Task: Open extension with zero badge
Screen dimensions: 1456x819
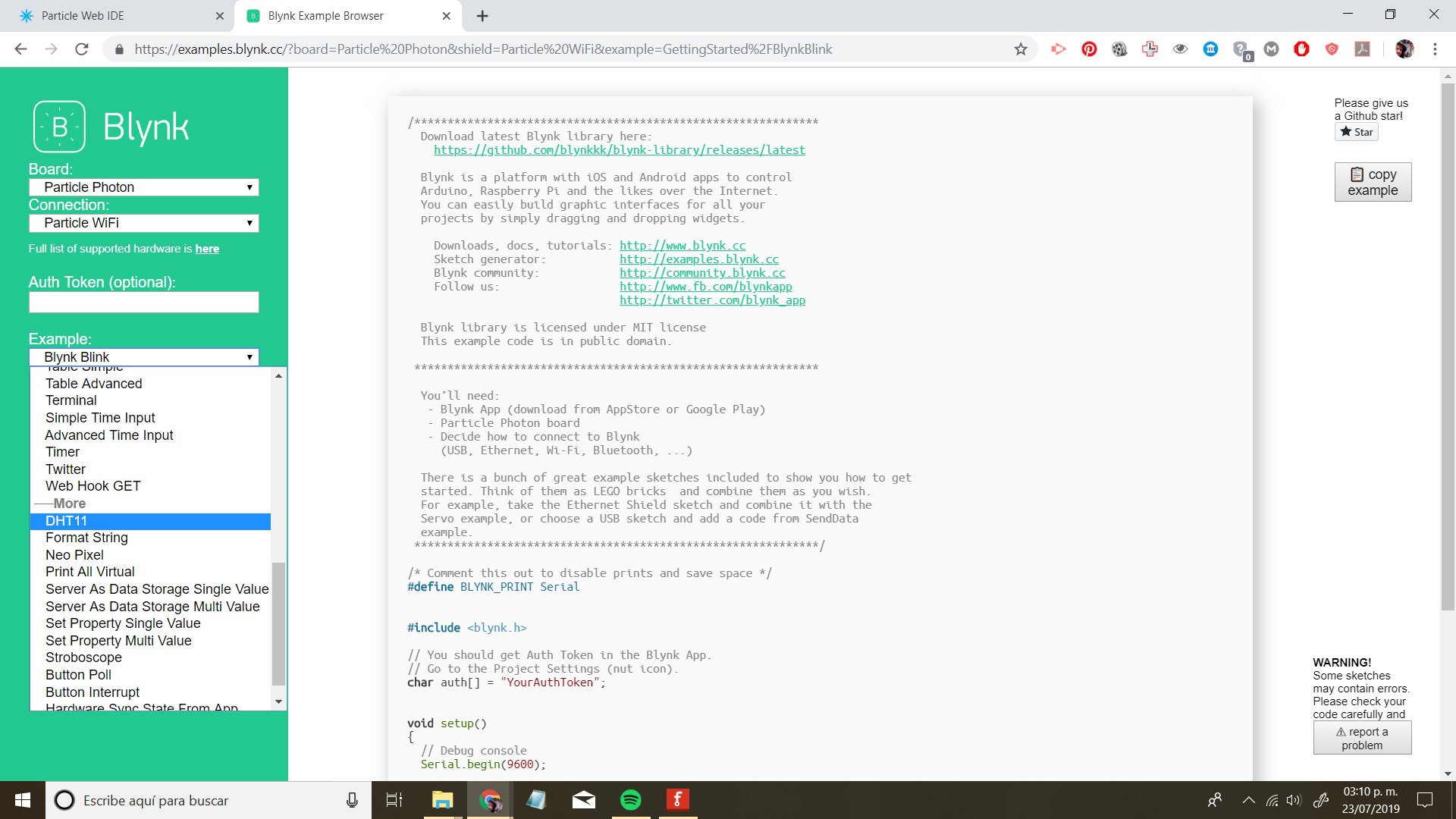Action: coord(1242,51)
